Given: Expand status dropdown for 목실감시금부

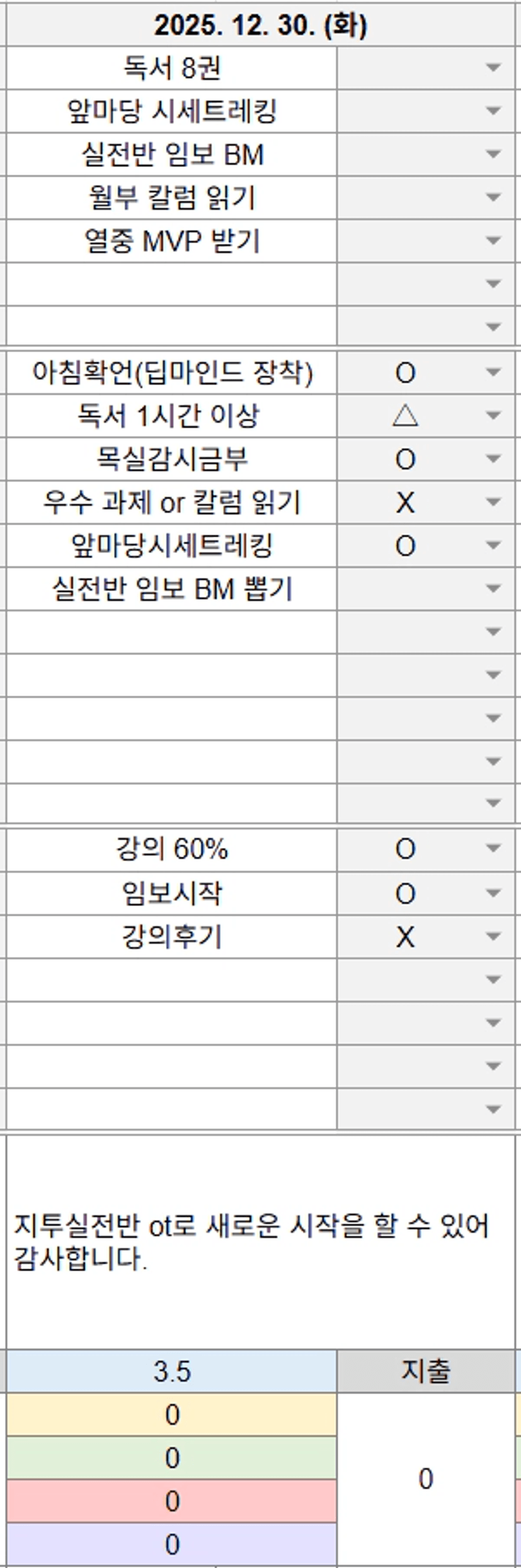Looking at the screenshot, I should click(x=493, y=459).
